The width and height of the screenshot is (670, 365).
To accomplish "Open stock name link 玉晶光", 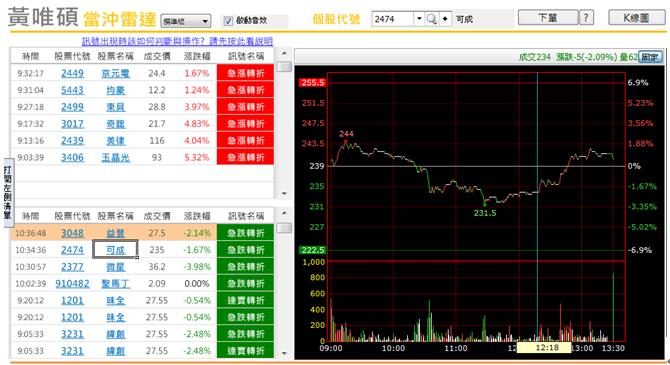I will (x=115, y=157).
